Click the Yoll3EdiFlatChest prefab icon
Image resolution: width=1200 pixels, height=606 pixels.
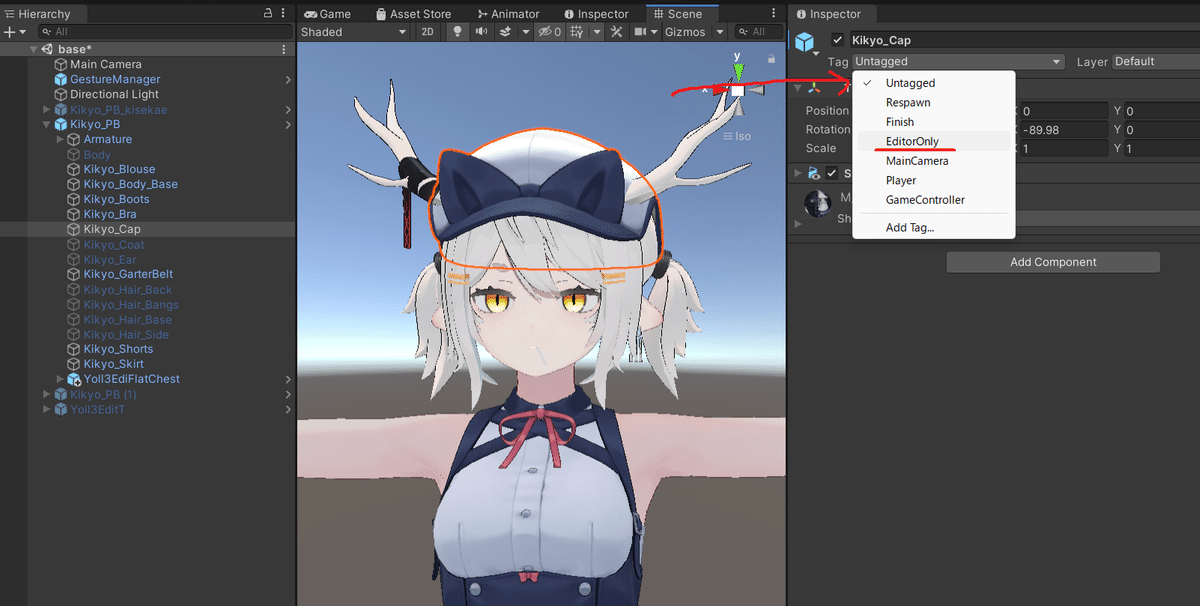point(75,379)
